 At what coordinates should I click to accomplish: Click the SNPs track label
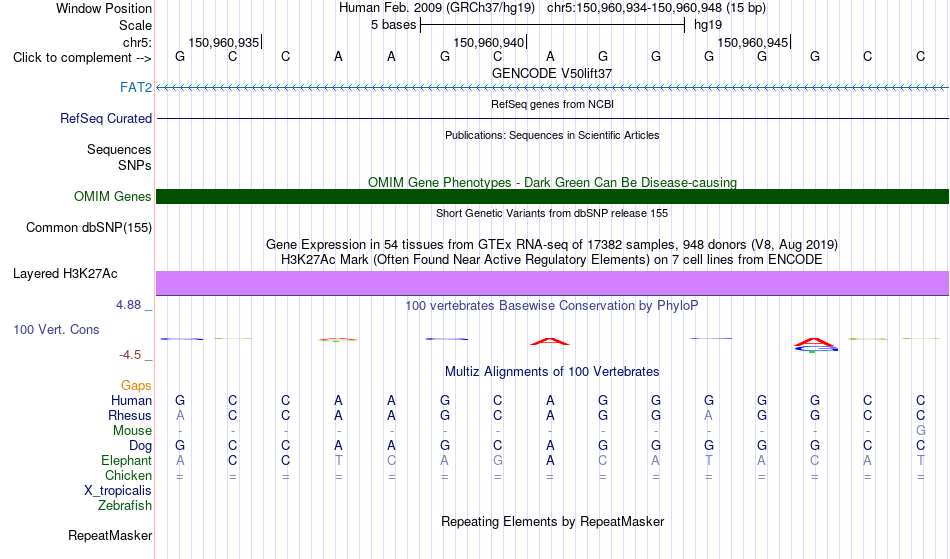135,165
